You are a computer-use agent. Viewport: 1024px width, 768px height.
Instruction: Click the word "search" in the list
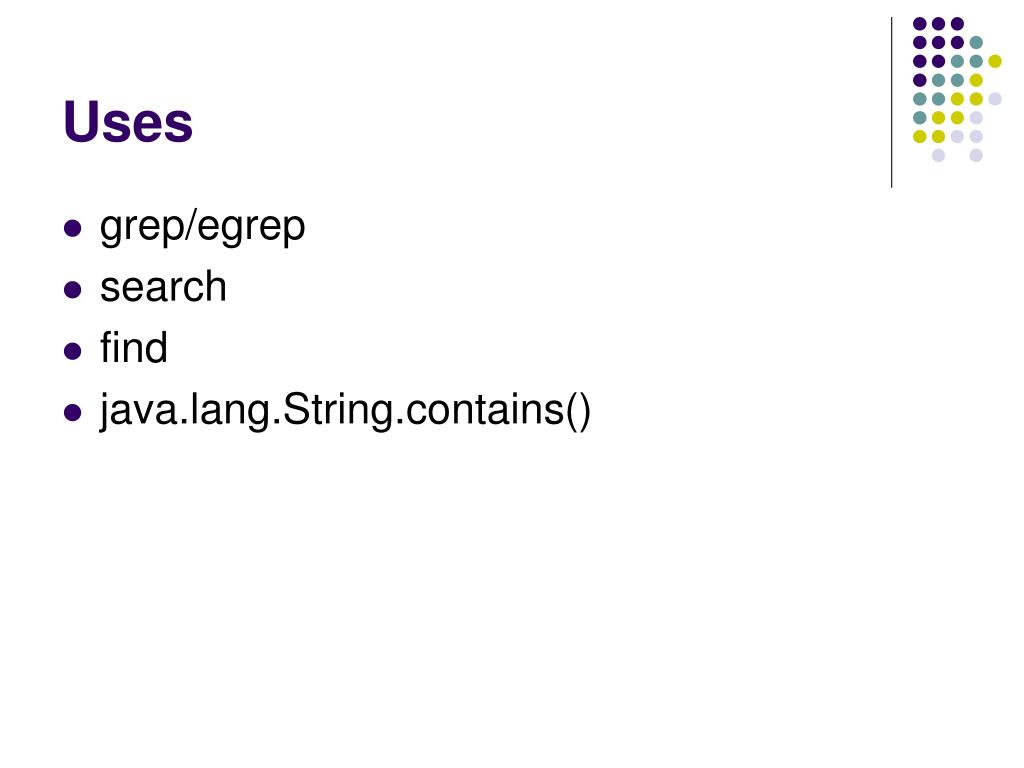(x=163, y=287)
